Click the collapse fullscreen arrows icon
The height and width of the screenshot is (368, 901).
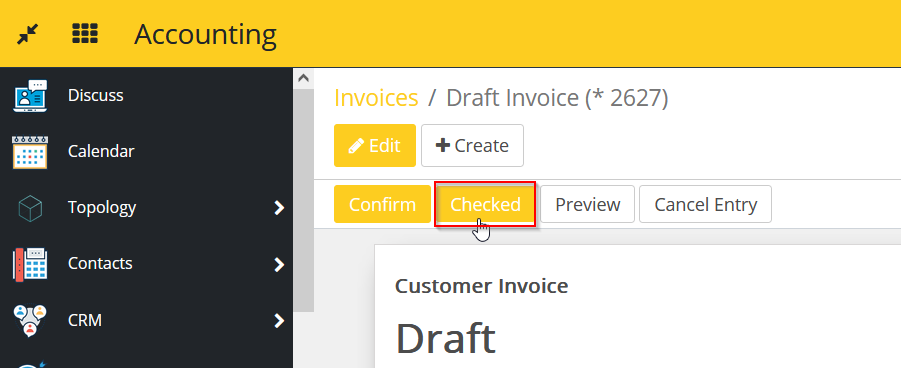tap(27, 34)
